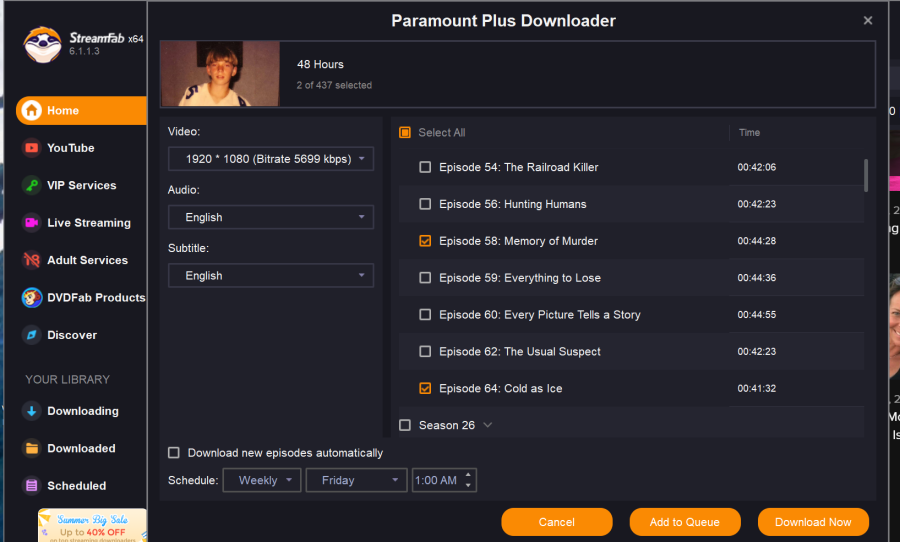Click the StreamFab sloth logo
The image size is (900, 542).
click(42, 44)
